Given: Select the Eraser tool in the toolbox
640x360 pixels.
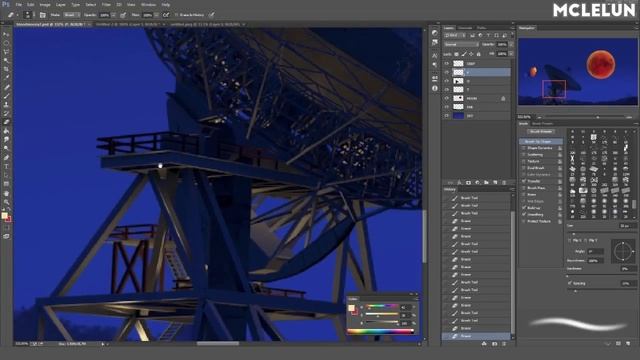Looking at the screenshot, I should pos(7,122).
